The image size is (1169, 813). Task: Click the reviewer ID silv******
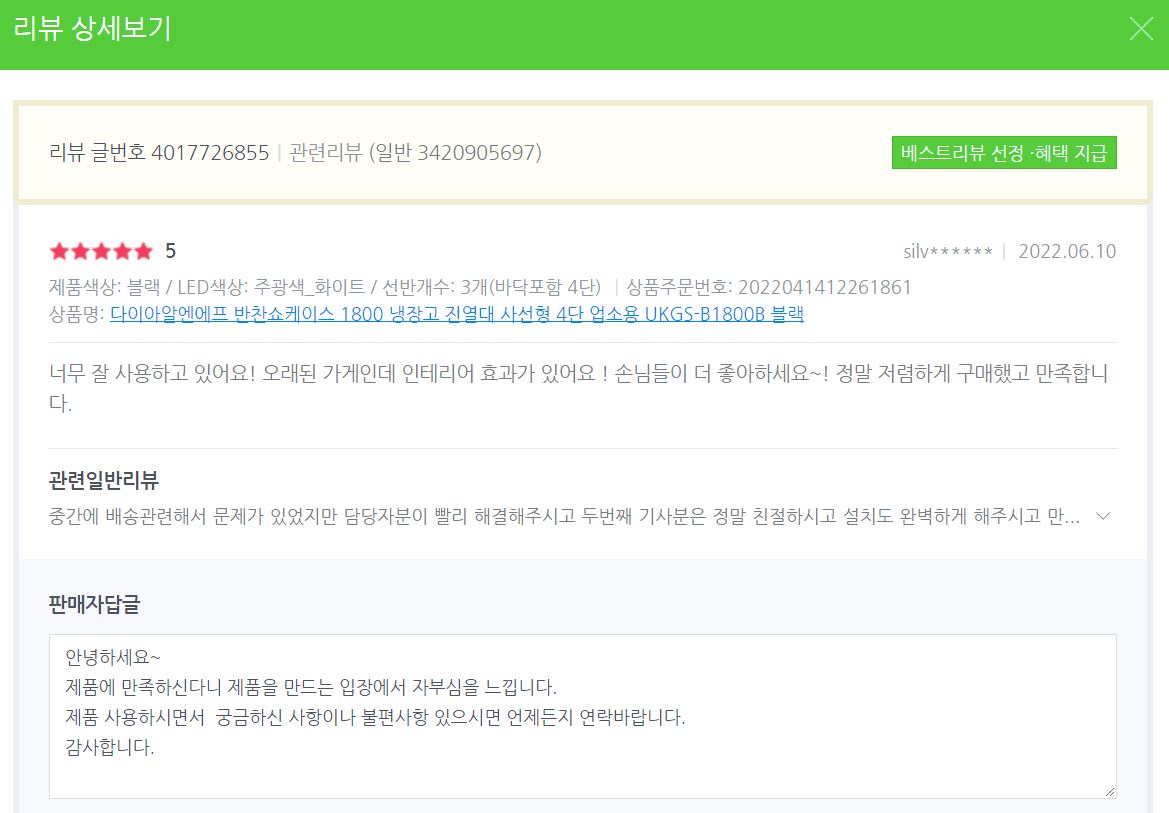coord(947,251)
